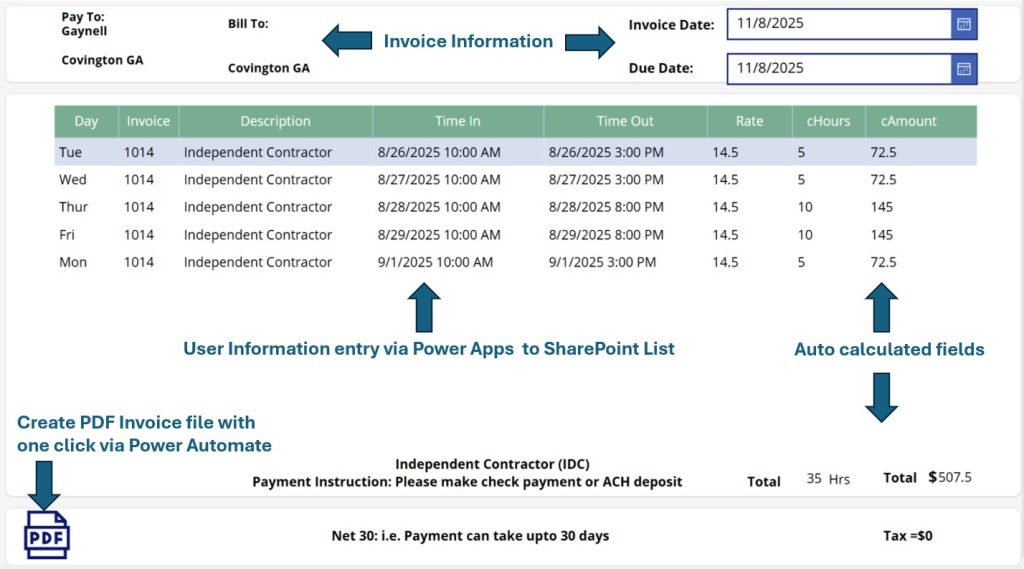Click Independent Contractor description in Tue row
Viewport: 1024px width, 569px height.
click(x=258, y=152)
